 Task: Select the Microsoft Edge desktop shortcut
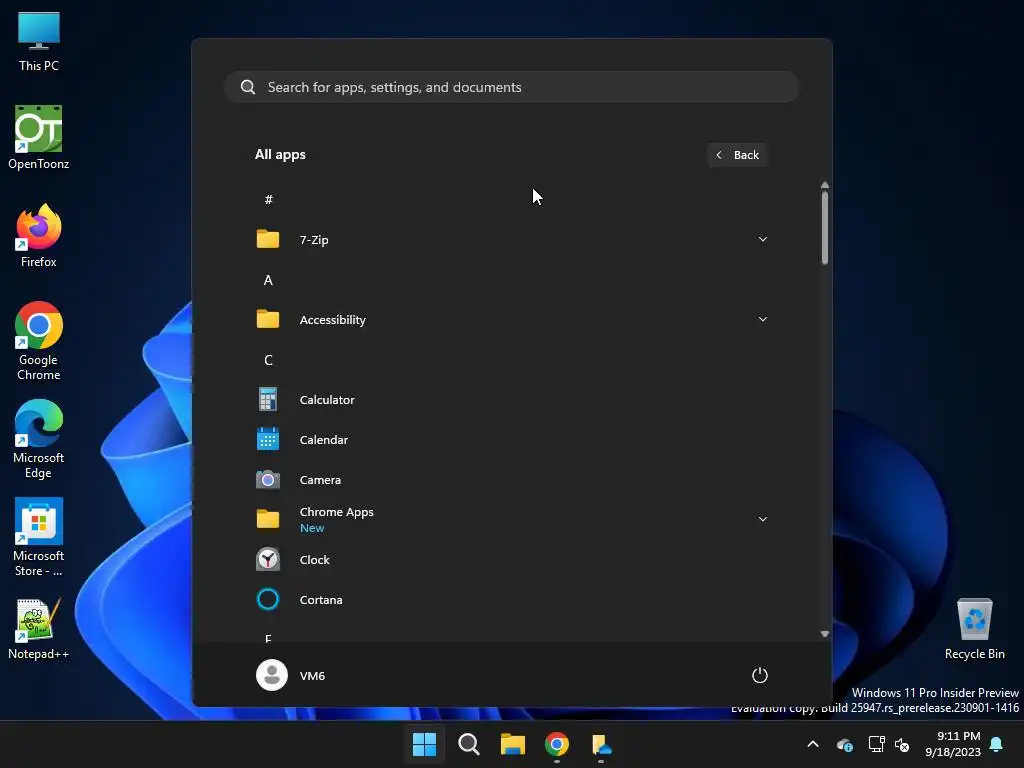click(x=39, y=439)
